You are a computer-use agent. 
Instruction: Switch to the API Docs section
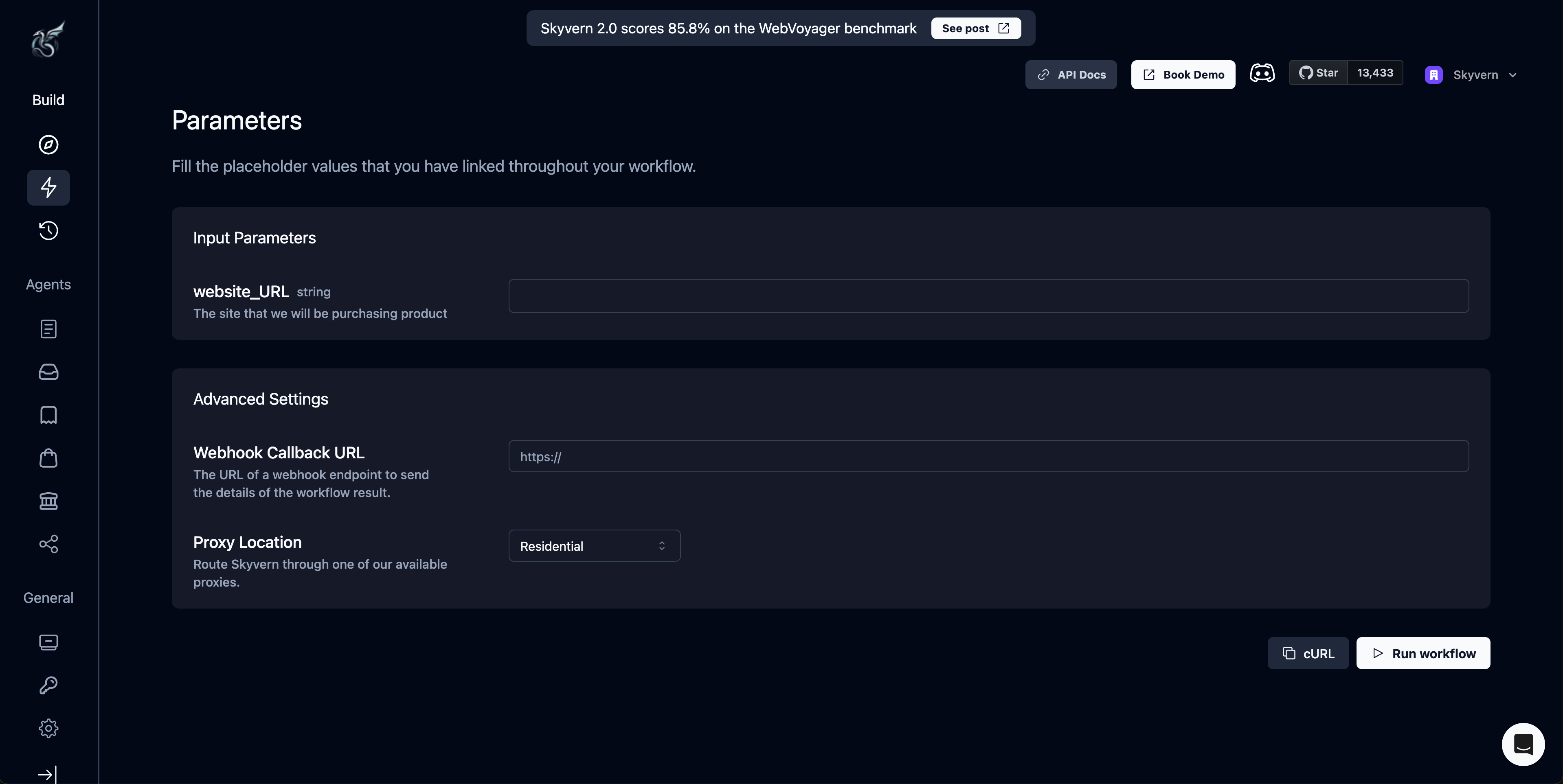tap(1071, 74)
